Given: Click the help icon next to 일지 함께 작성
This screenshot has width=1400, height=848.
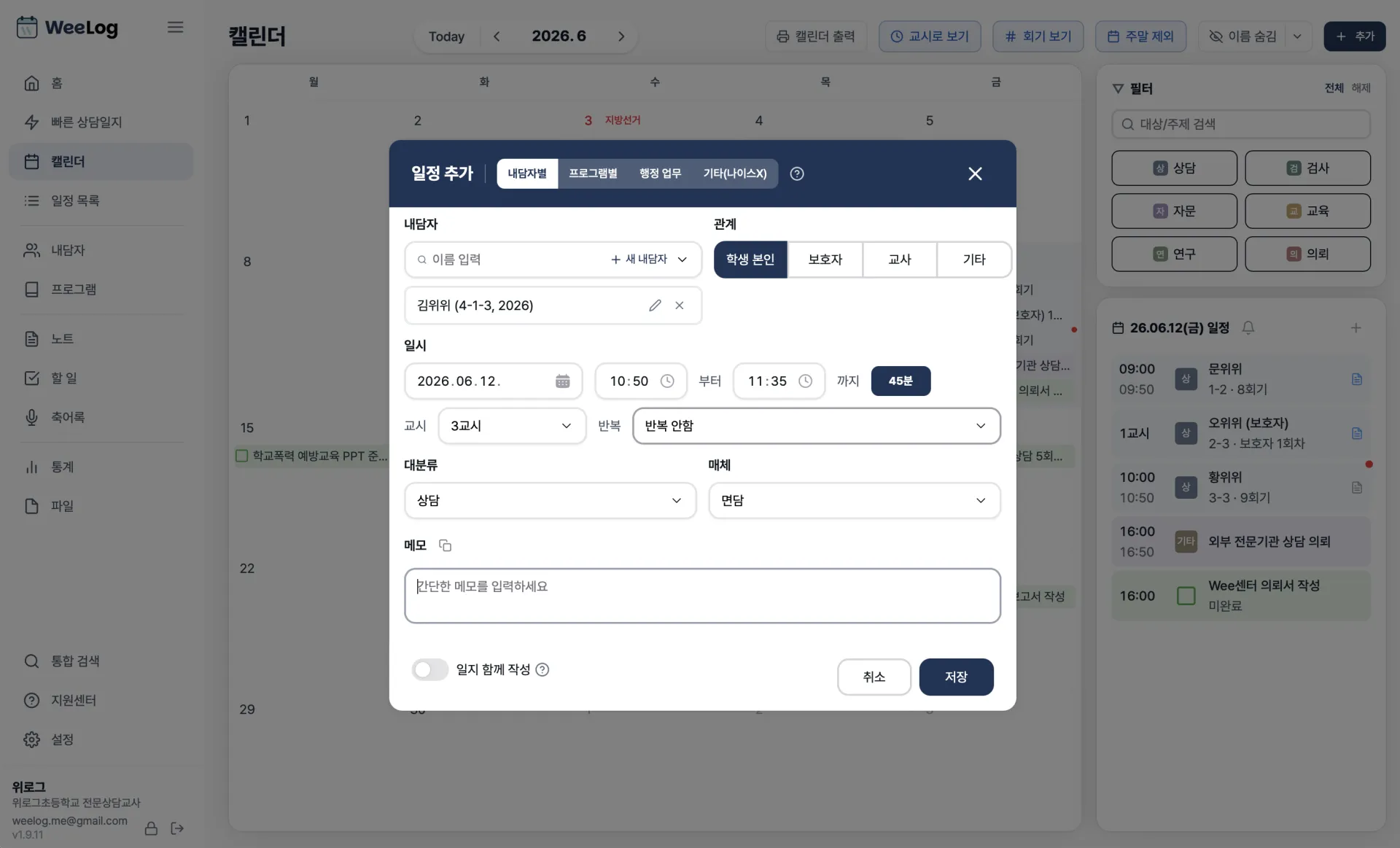Looking at the screenshot, I should click(542, 669).
